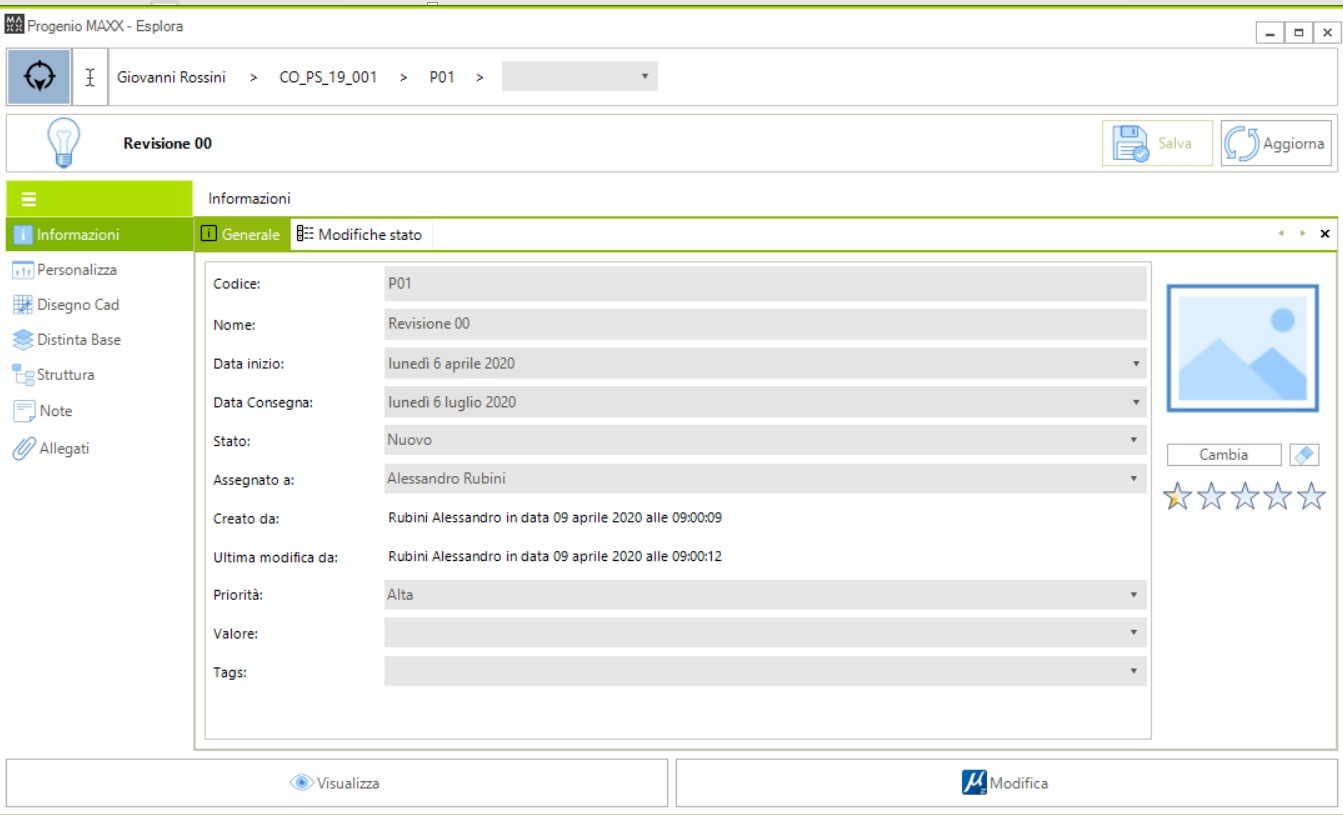Set rating to three stars
Image resolution: width=1343 pixels, height=815 pixels.
coord(1245,496)
